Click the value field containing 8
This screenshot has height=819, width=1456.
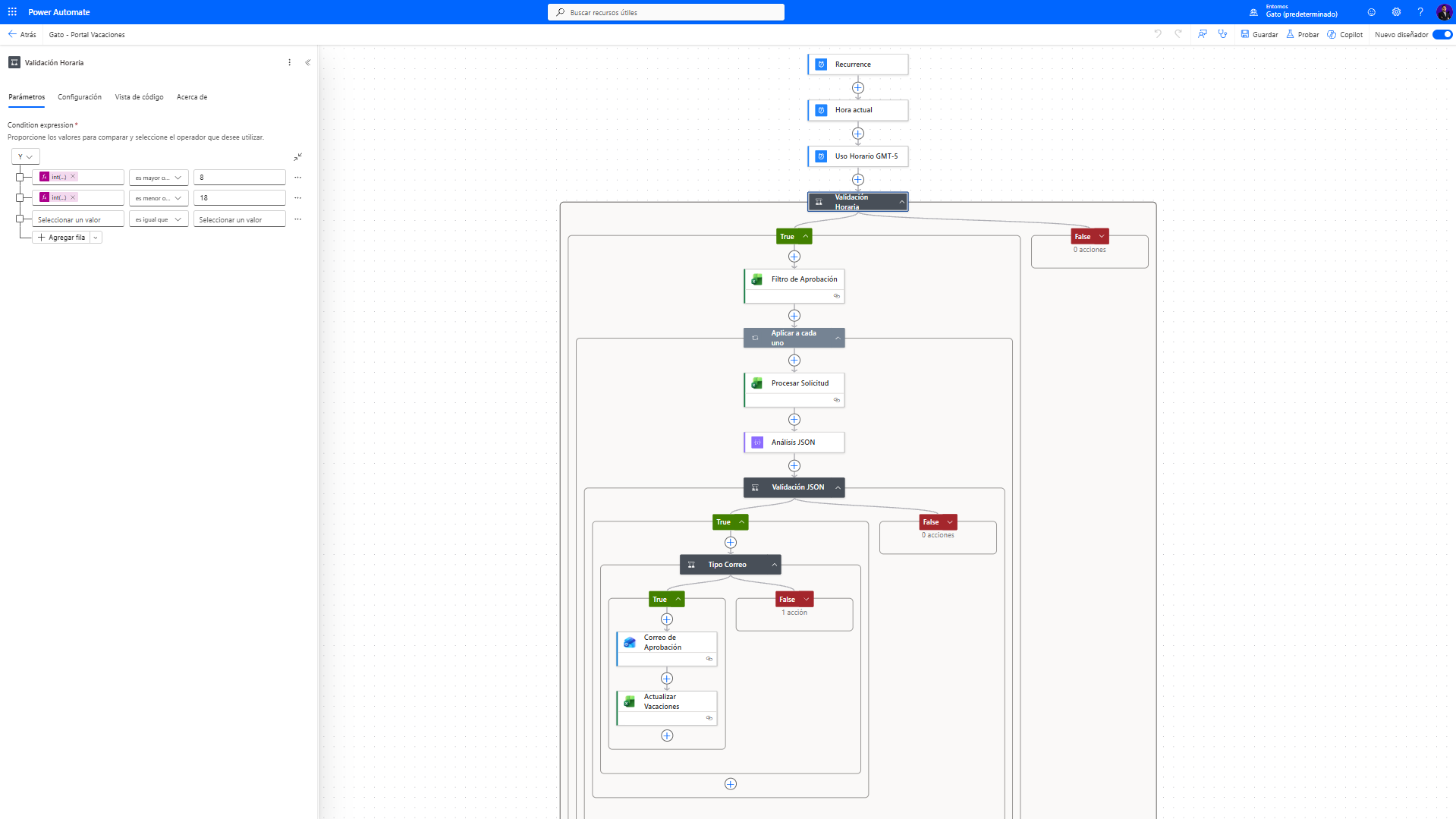click(x=240, y=178)
